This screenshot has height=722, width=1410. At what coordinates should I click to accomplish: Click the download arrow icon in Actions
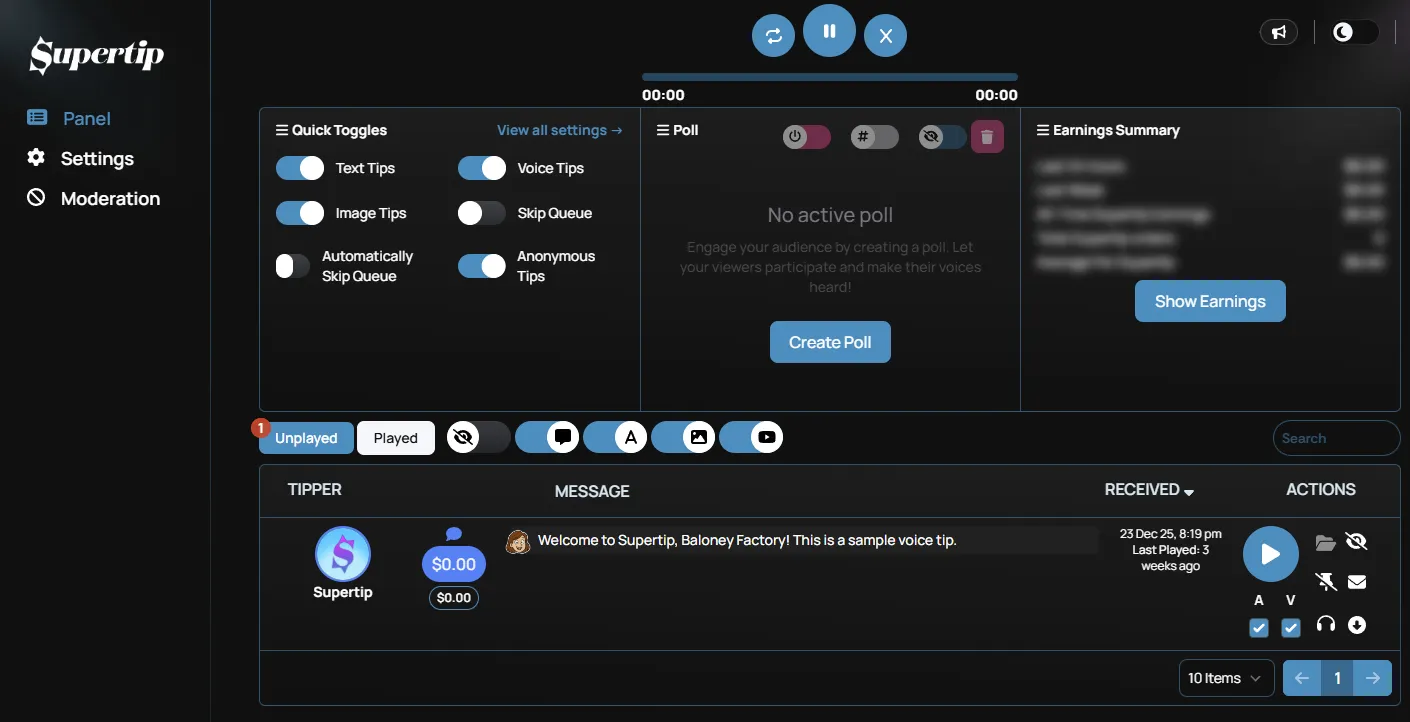(x=1357, y=625)
